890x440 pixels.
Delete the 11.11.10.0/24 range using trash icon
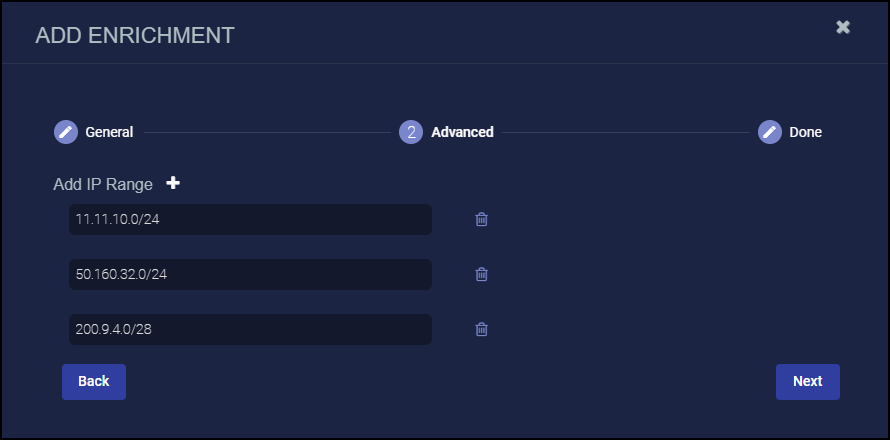481,220
